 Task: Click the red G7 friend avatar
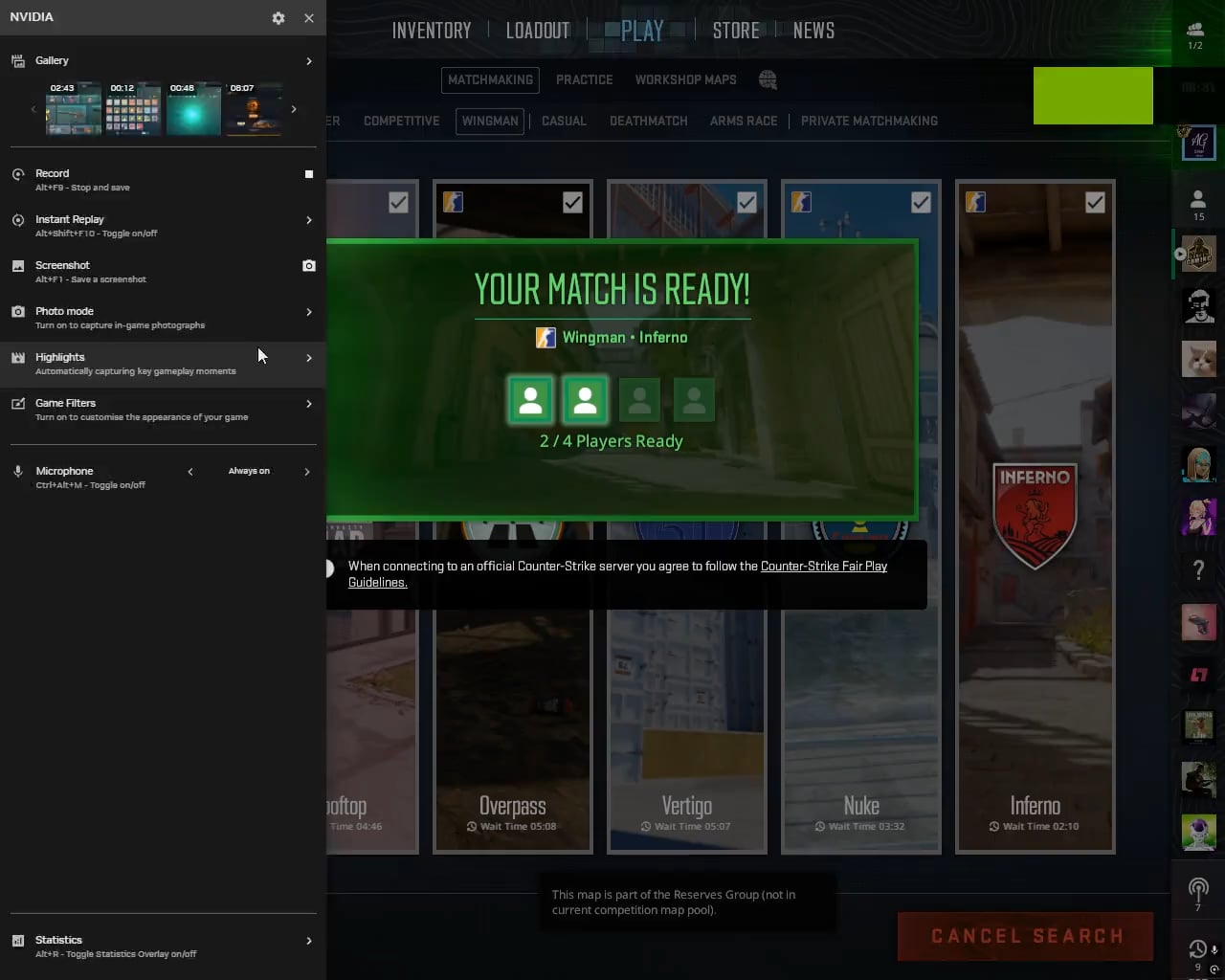1198,675
